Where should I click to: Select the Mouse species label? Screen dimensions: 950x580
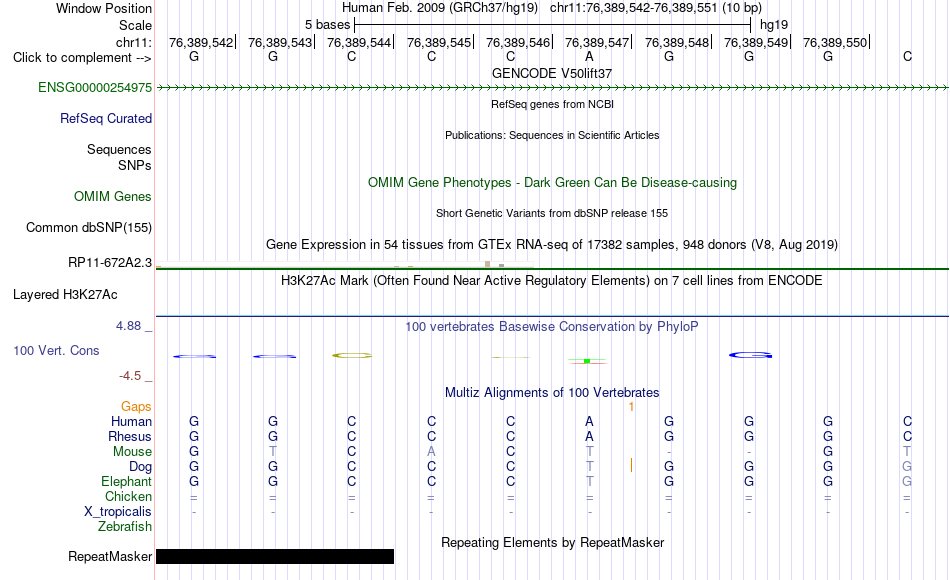(x=132, y=452)
